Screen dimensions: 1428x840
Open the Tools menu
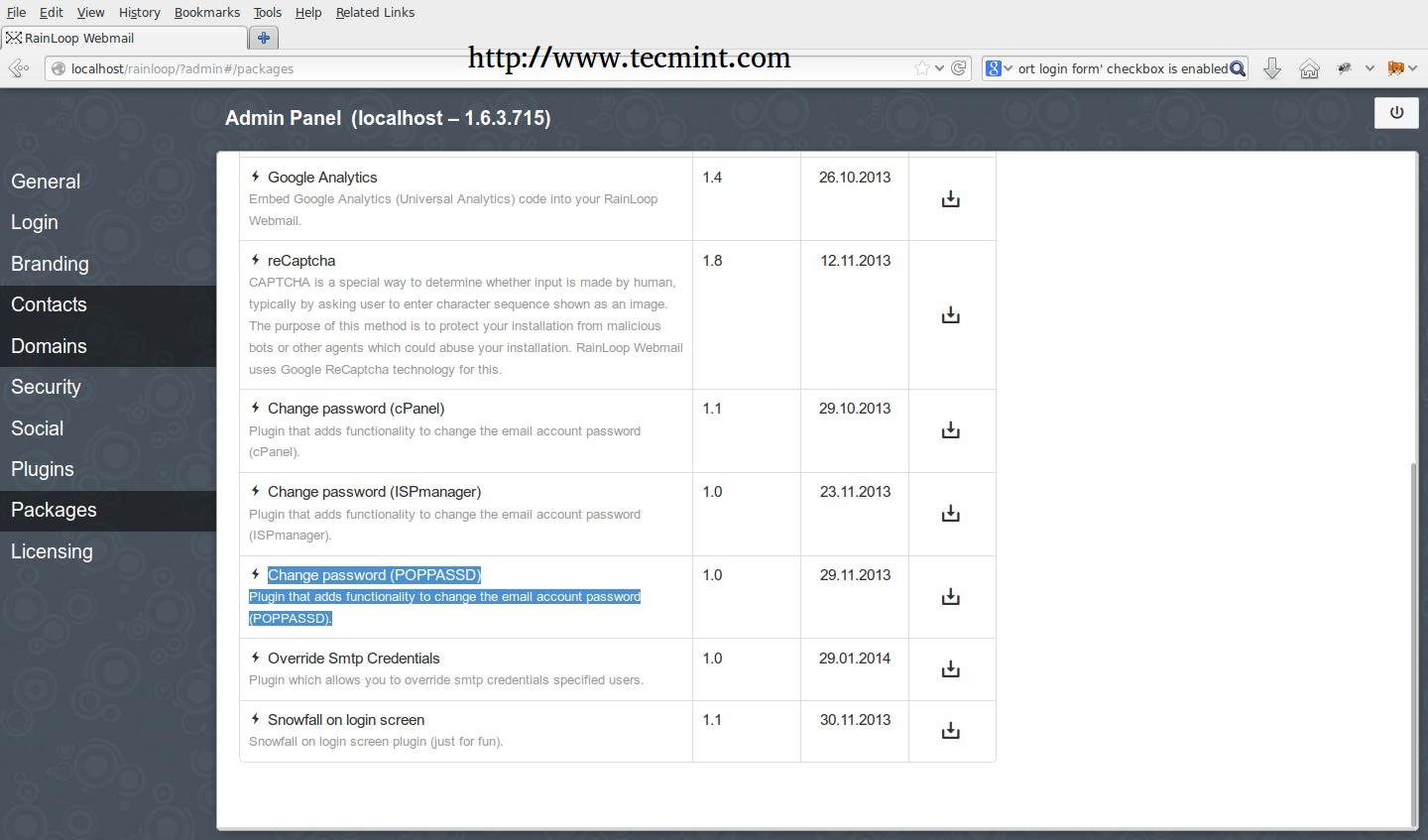pyautogui.click(x=267, y=12)
